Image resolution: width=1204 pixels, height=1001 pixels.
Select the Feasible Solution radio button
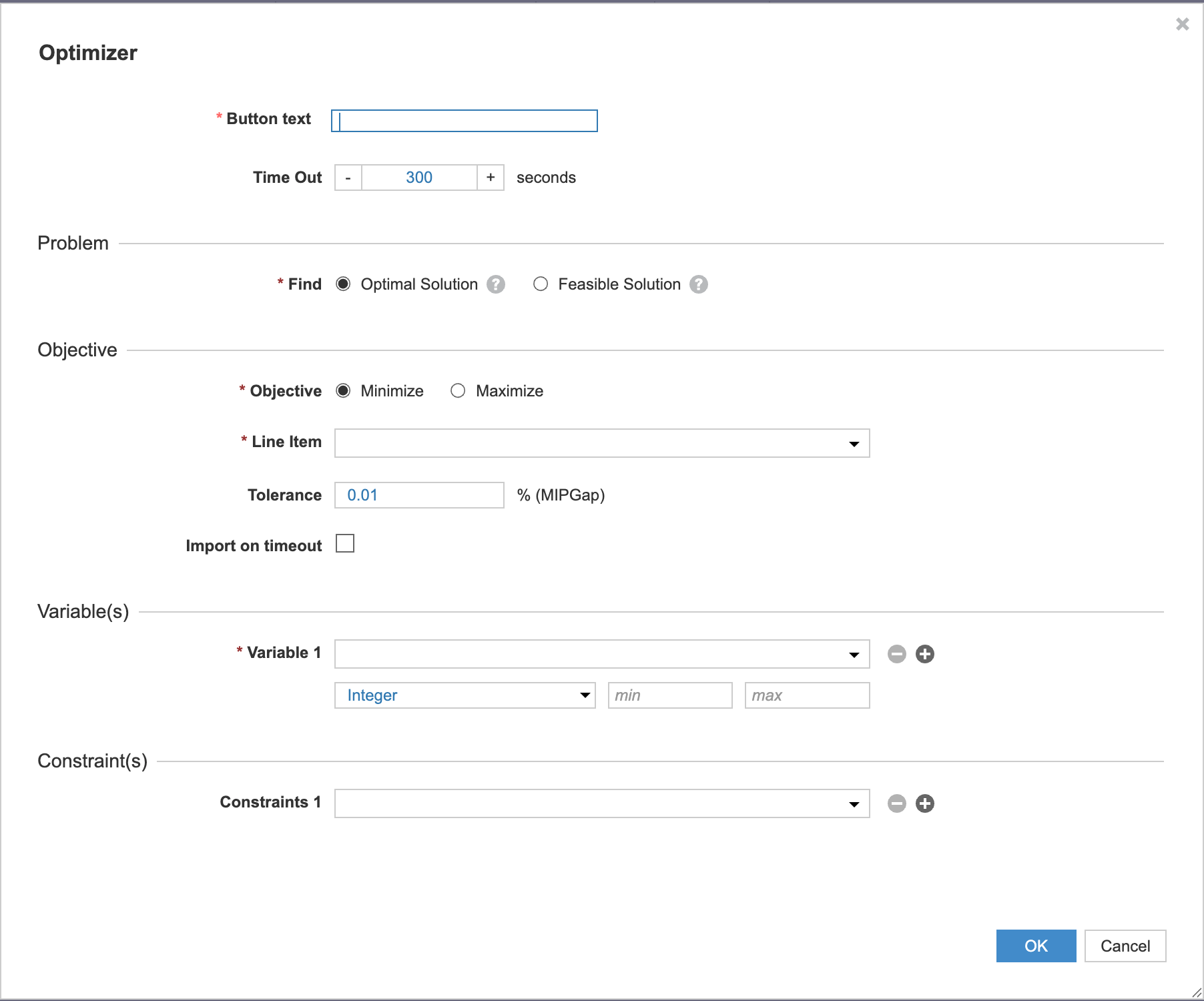coord(541,284)
